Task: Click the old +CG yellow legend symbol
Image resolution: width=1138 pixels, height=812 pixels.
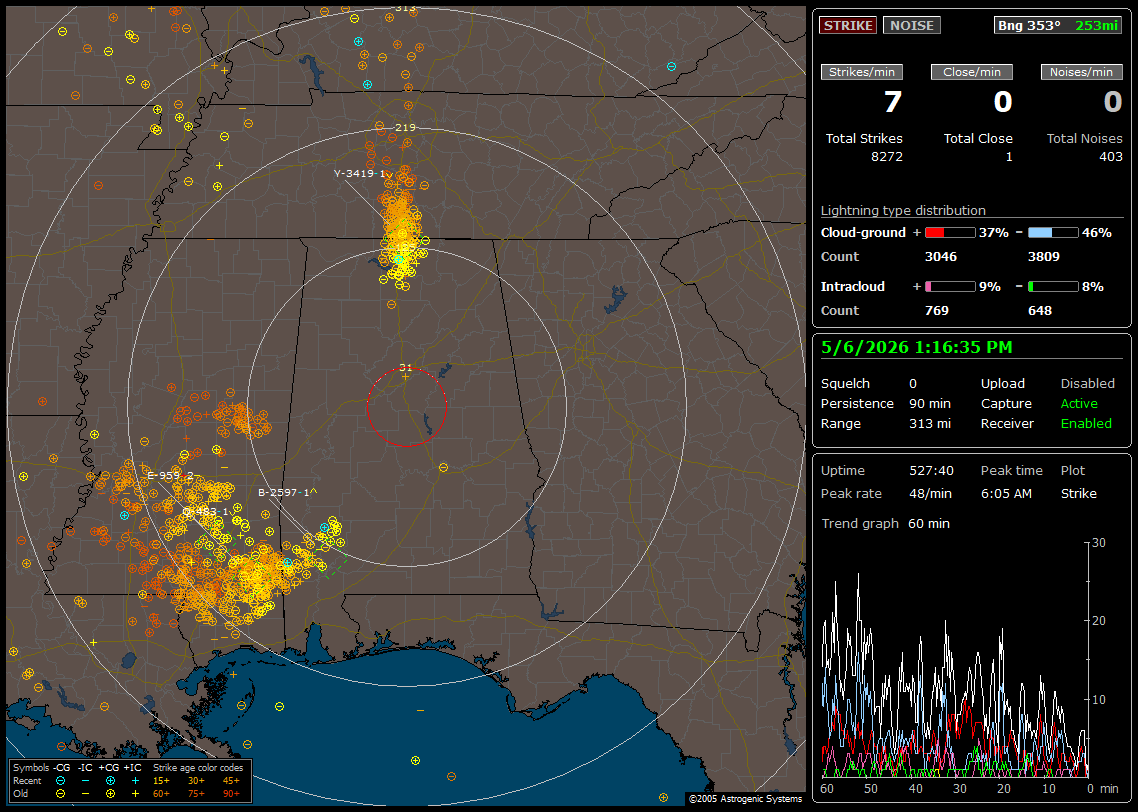Action: [x=110, y=794]
